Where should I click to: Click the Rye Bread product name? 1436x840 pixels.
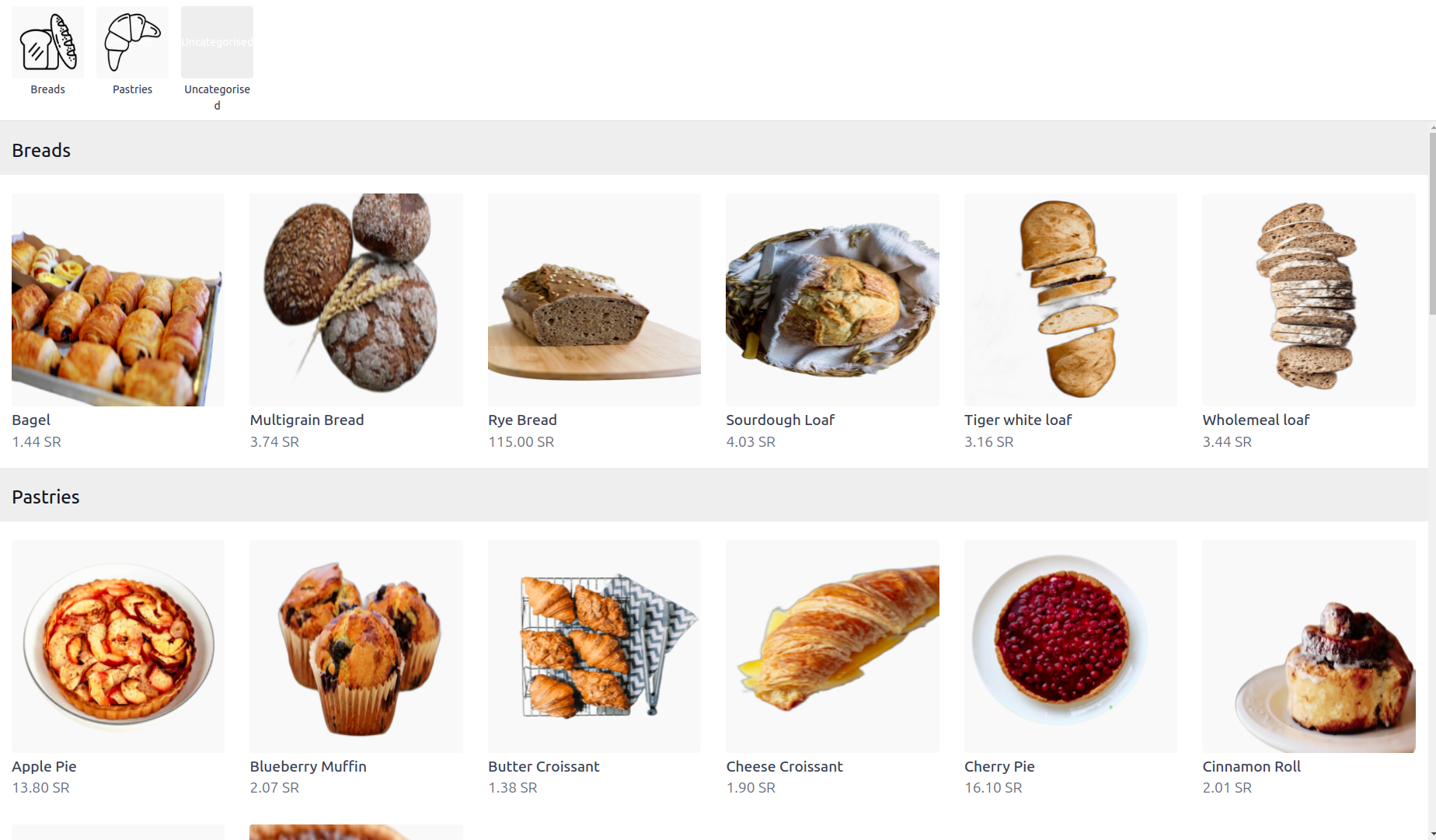(522, 420)
